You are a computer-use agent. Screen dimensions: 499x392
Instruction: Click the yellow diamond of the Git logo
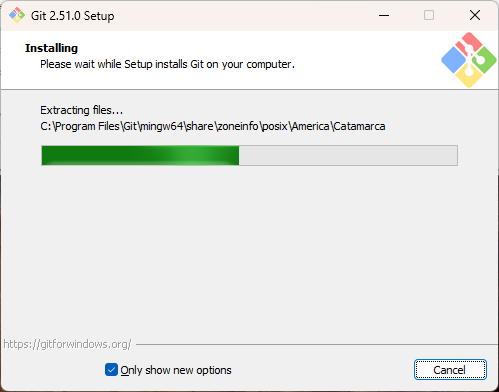pos(469,76)
